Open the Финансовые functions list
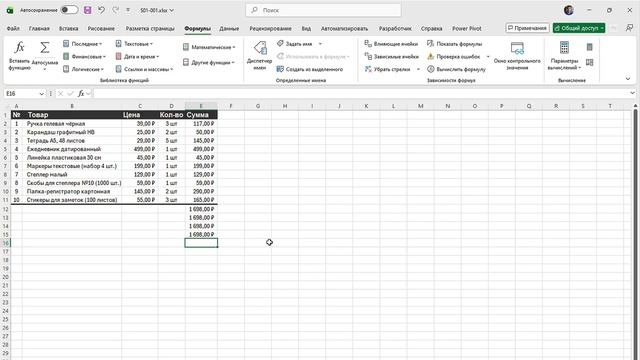This screenshot has width=640, height=360. pos(84,56)
